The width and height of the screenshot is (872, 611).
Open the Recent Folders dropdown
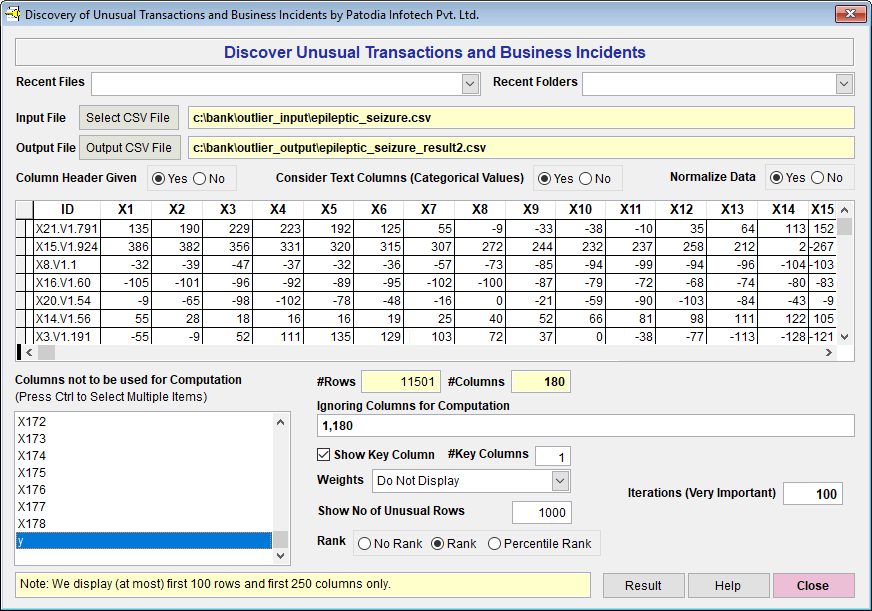pos(844,84)
